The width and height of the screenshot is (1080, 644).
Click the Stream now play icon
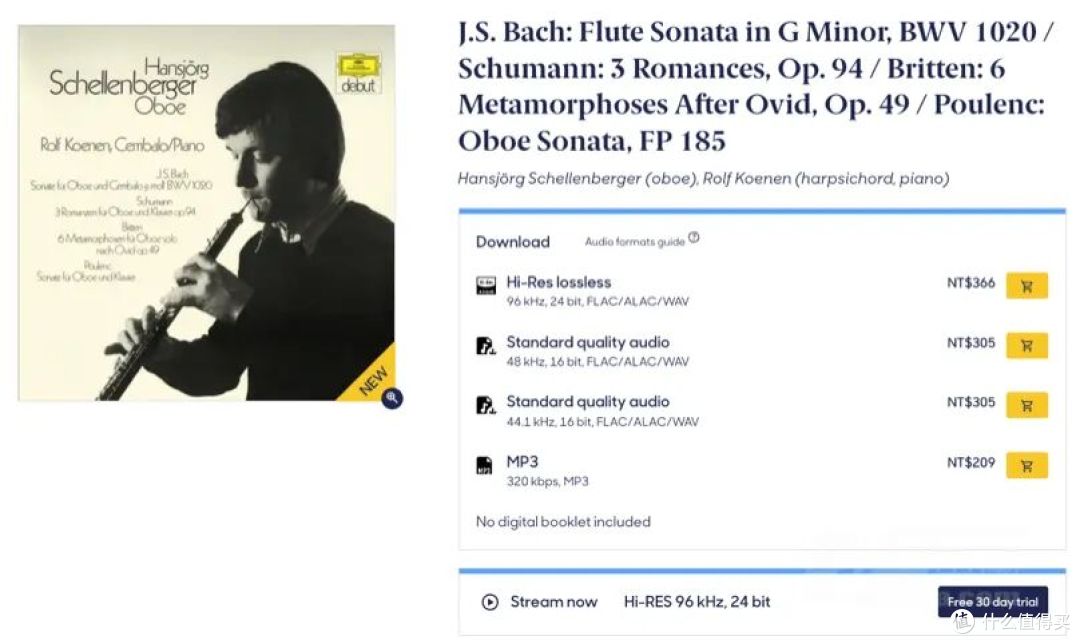(x=490, y=602)
